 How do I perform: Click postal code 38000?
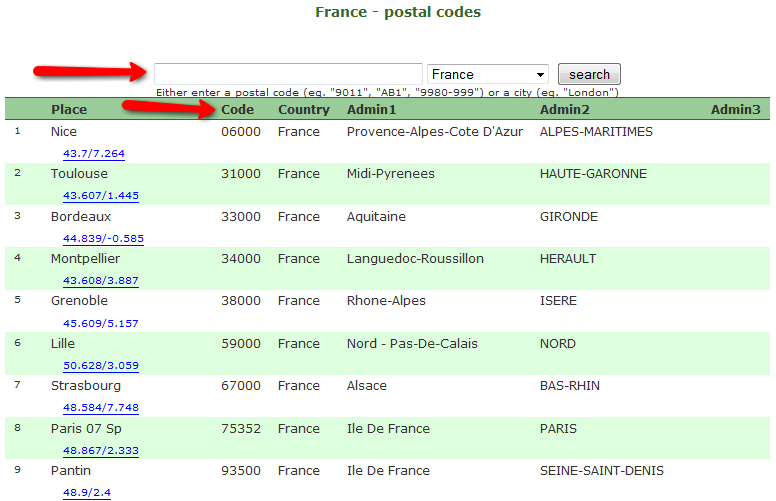241,301
